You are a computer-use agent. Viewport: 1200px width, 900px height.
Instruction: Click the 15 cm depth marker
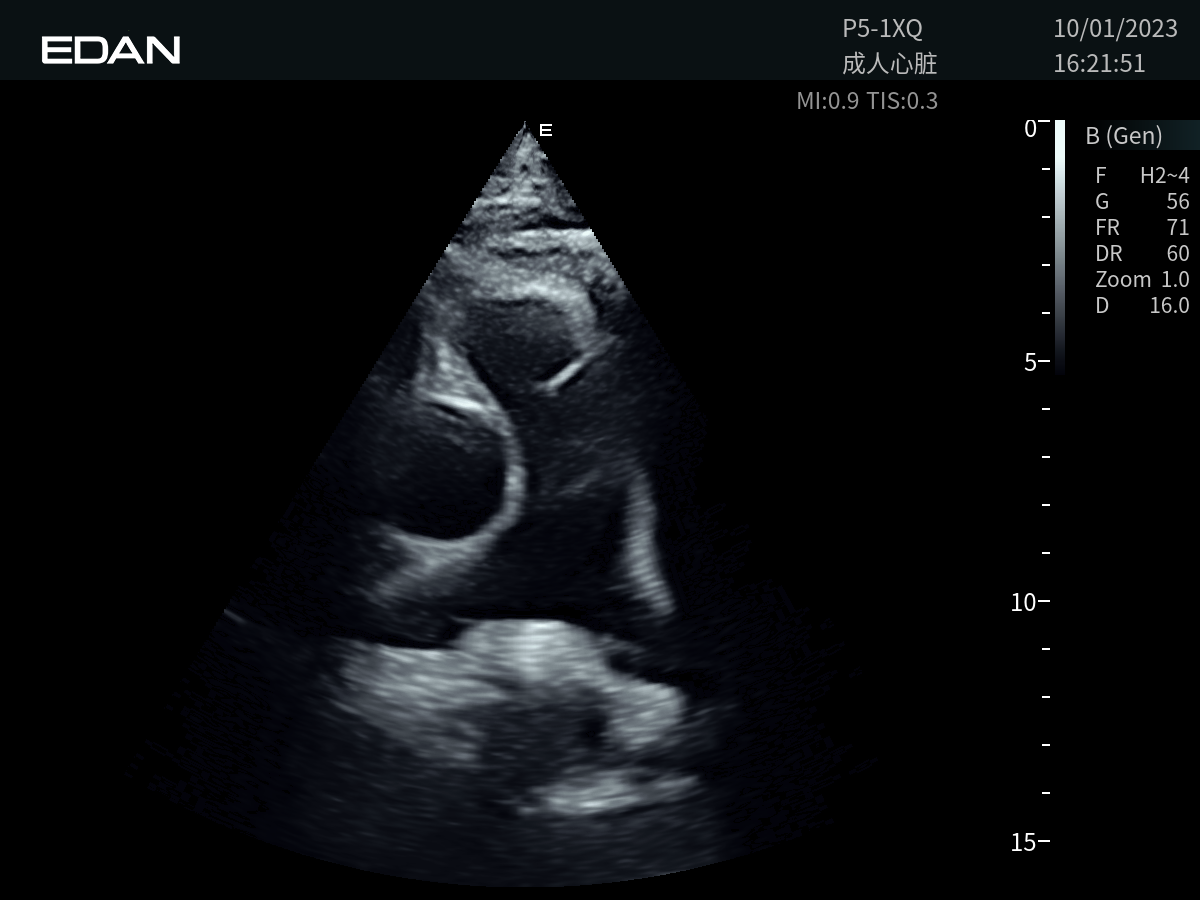(x=1024, y=842)
